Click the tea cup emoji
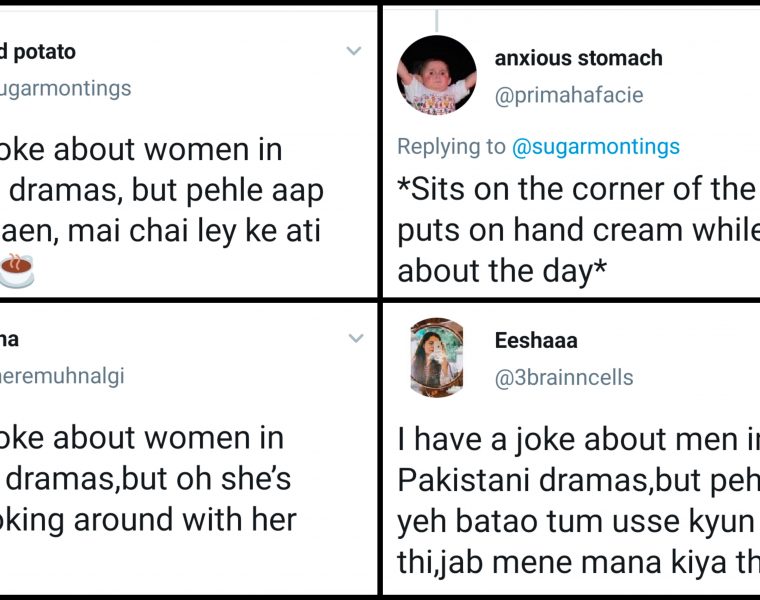 16,270
